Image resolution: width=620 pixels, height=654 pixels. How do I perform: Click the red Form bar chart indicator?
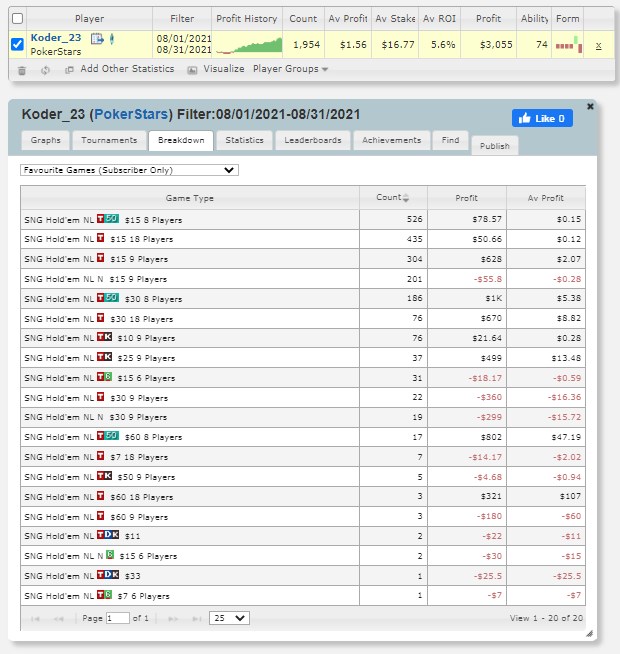coord(569,45)
